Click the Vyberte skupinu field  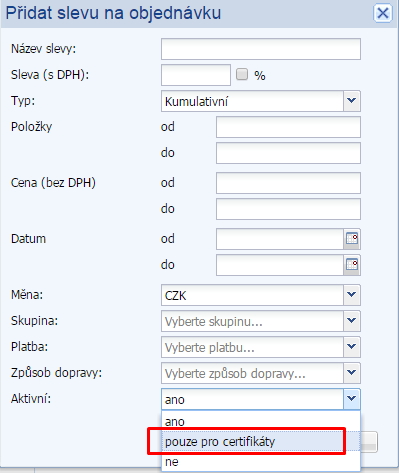click(252, 321)
